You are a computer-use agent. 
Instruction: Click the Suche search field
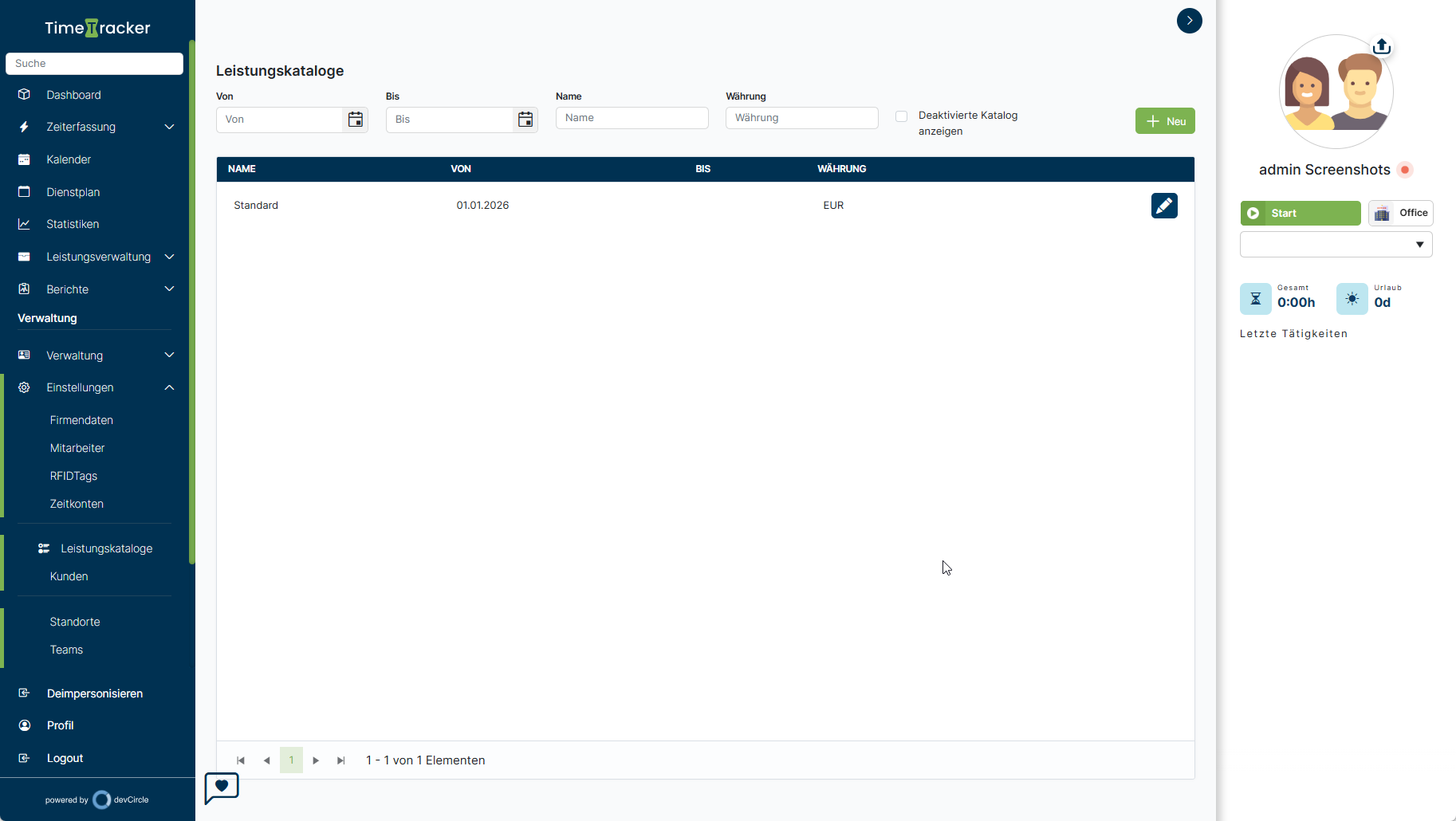(94, 64)
